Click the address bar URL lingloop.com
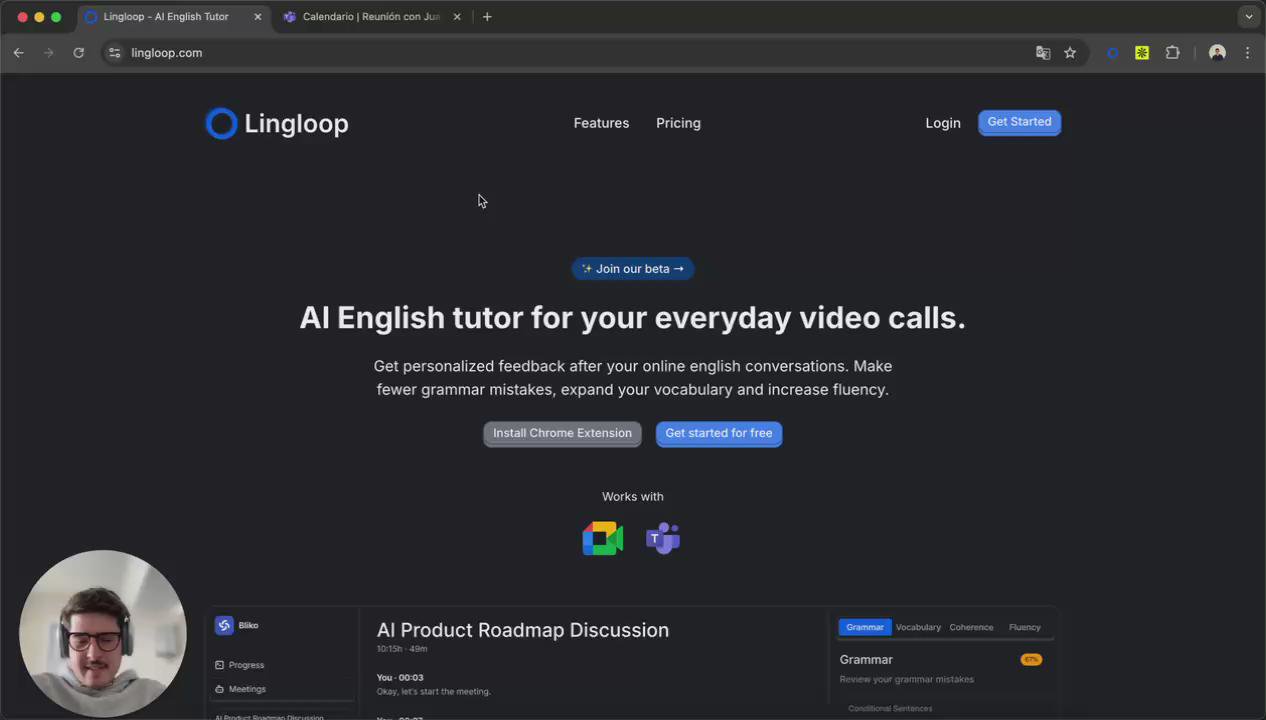The width and height of the screenshot is (1266, 720). point(166,53)
